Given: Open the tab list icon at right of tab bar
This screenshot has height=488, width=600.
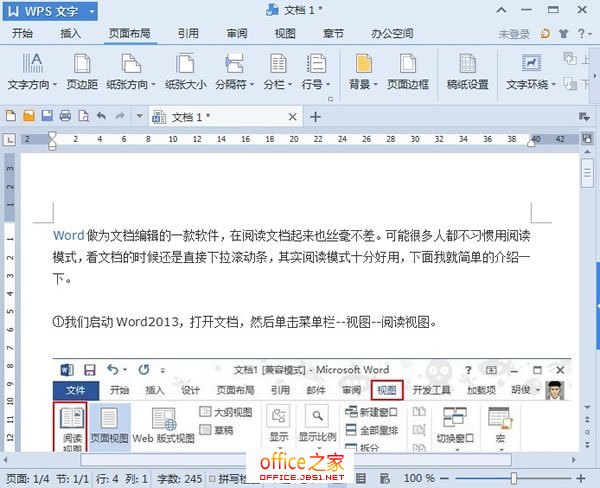Looking at the screenshot, I should pos(584,117).
